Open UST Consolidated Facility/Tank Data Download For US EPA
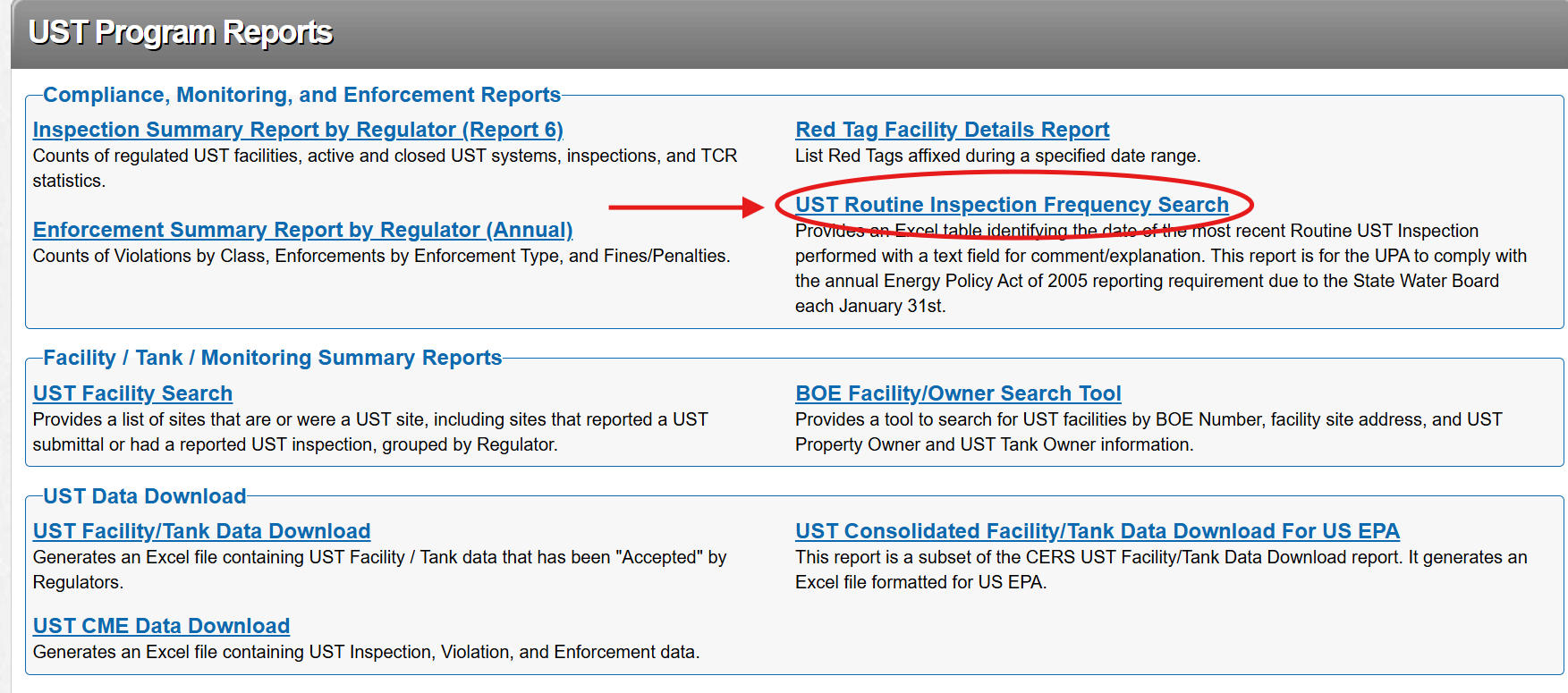Screen dimensions: 1568x693 point(1097,531)
